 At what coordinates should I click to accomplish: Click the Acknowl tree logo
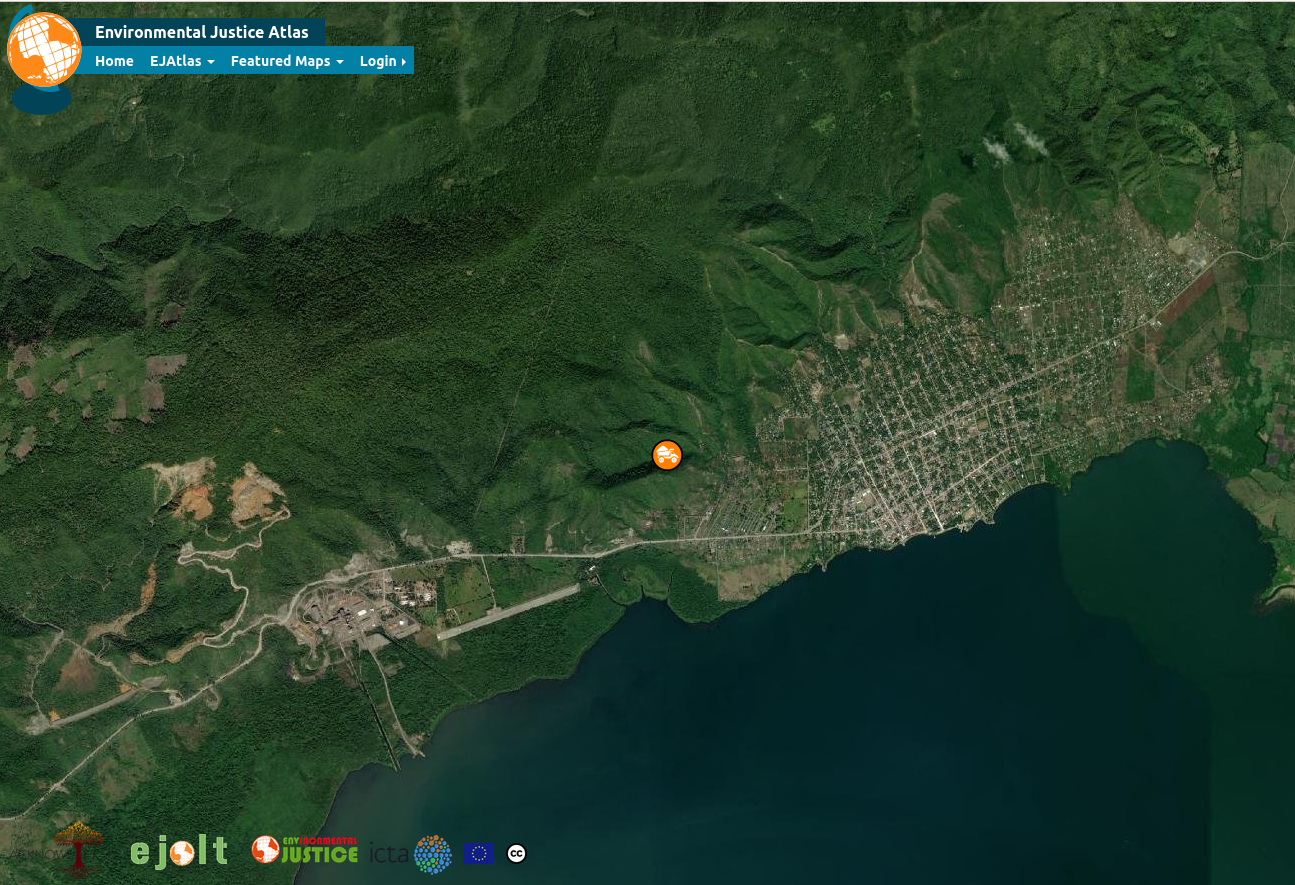pyautogui.click(x=77, y=849)
